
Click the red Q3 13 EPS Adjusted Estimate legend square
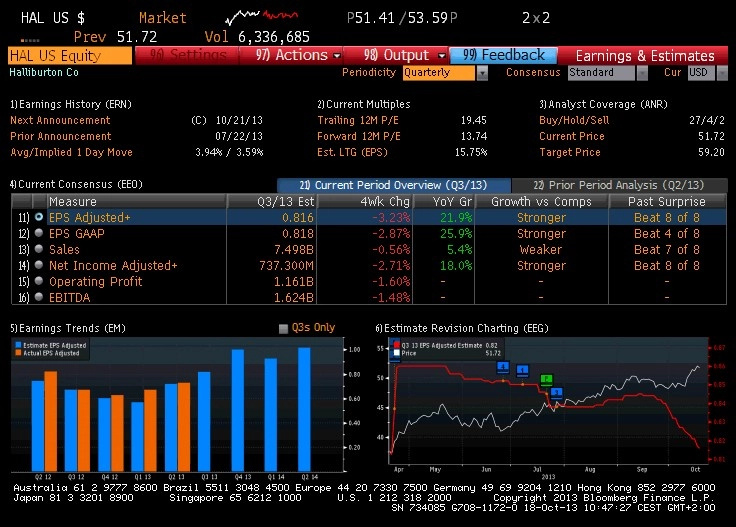pyautogui.click(x=397, y=345)
